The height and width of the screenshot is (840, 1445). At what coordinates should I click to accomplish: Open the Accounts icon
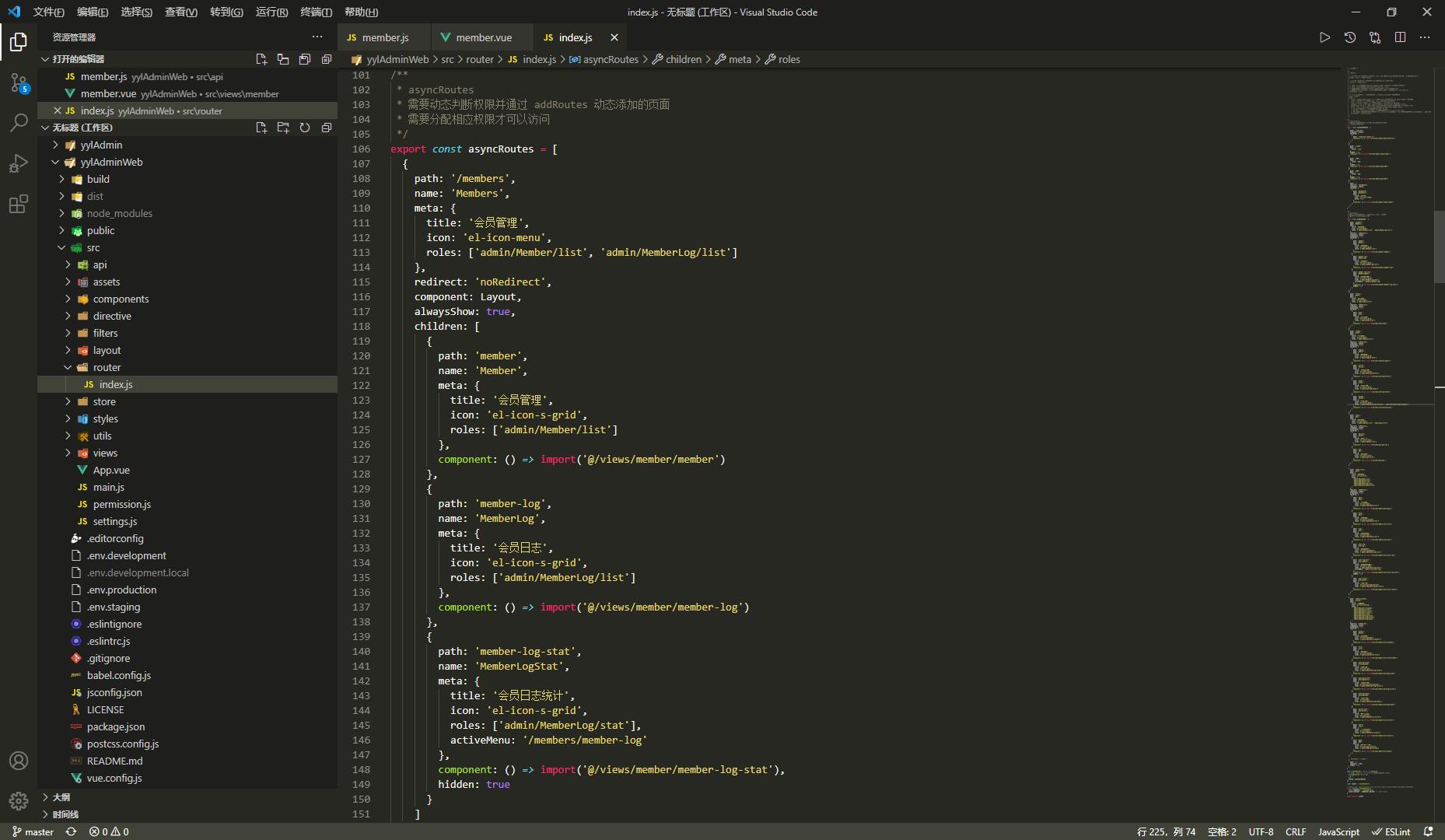[x=19, y=761]
